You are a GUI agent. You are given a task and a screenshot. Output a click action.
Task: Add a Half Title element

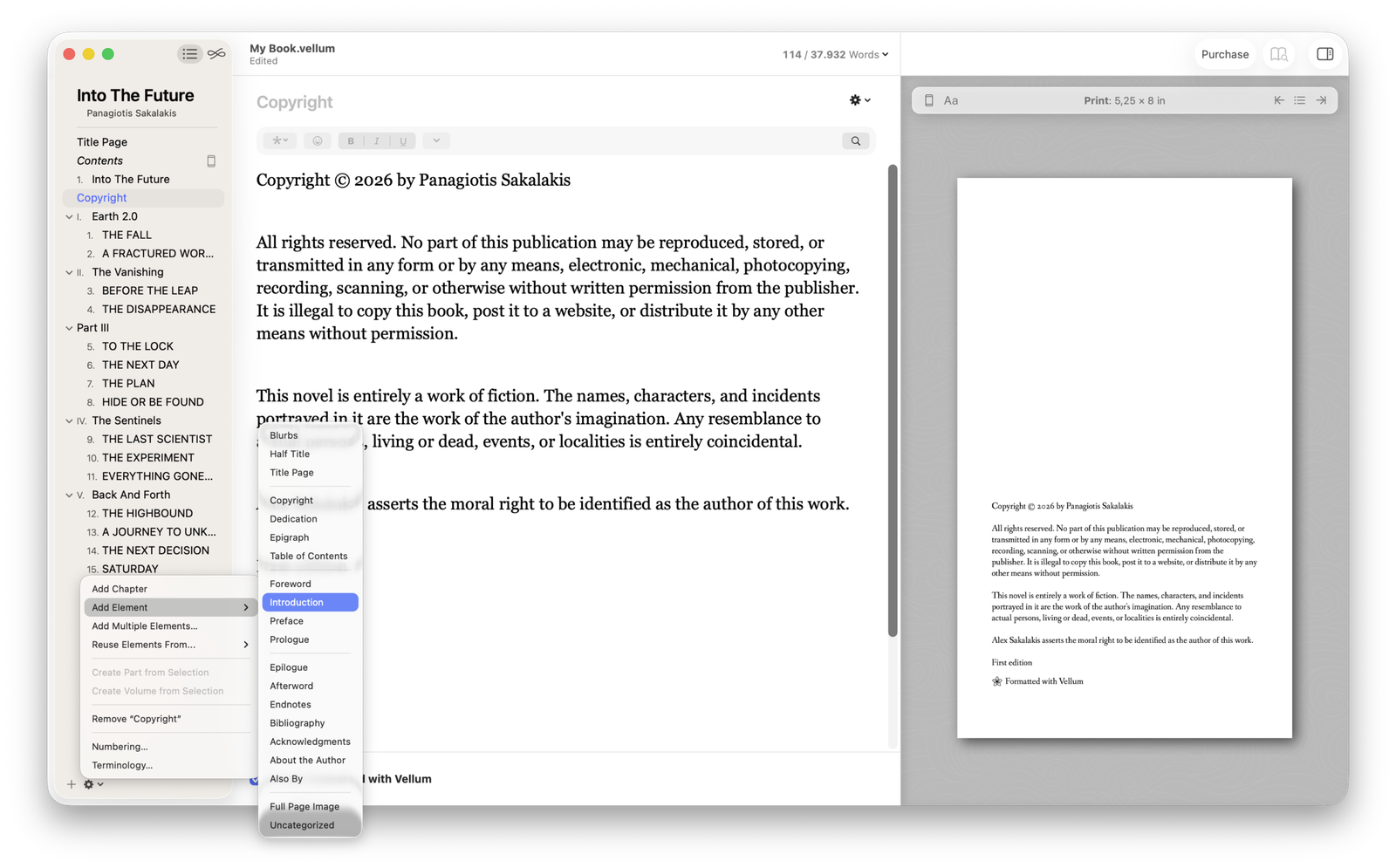click(310, 454)
